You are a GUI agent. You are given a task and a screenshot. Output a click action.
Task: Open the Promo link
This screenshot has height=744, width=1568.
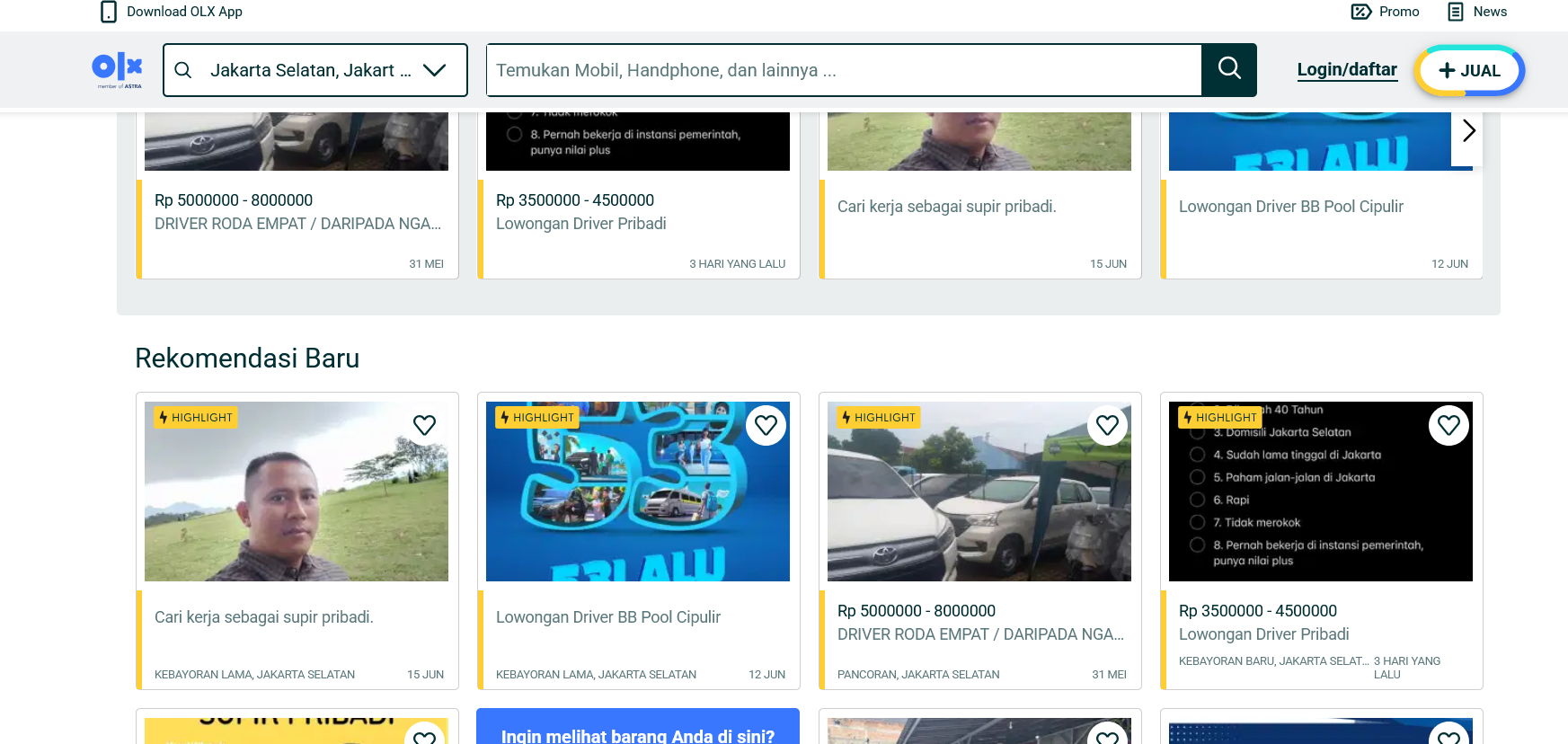click(x=1399, y=12)
